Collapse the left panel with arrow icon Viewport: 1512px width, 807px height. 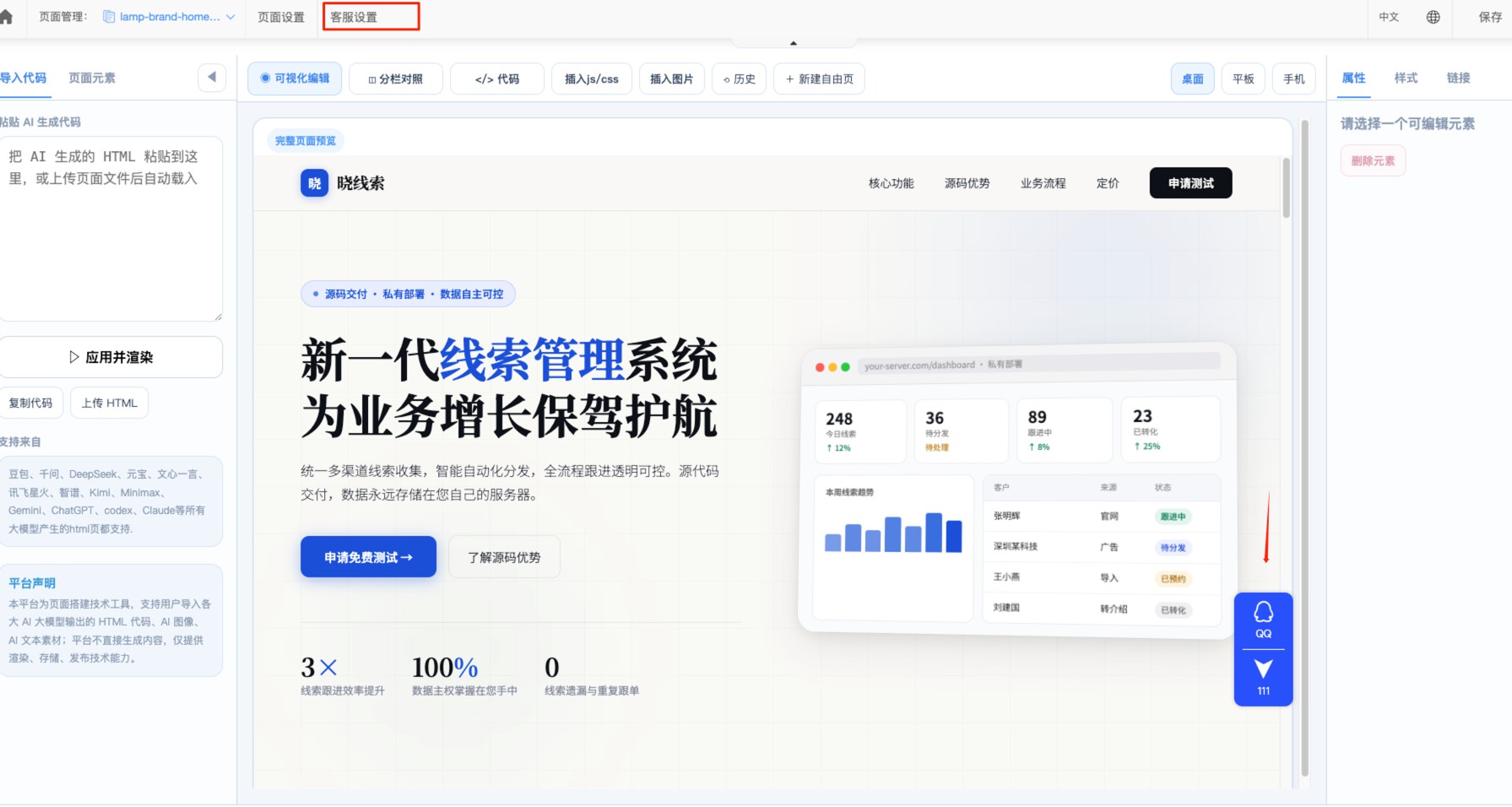click(x=212, y=78)
